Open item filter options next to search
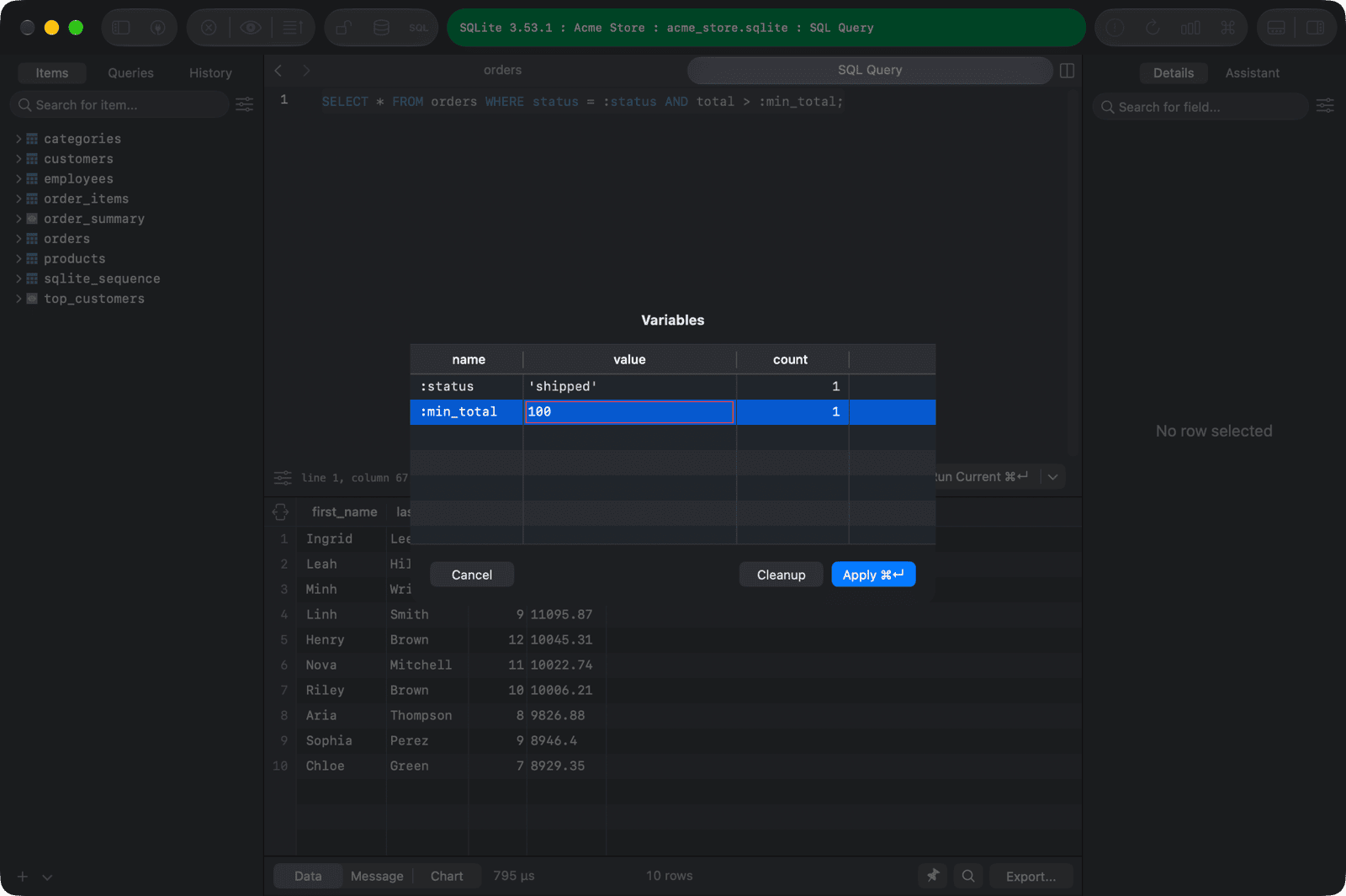The image size is (1346, 896). pos(245,104)
